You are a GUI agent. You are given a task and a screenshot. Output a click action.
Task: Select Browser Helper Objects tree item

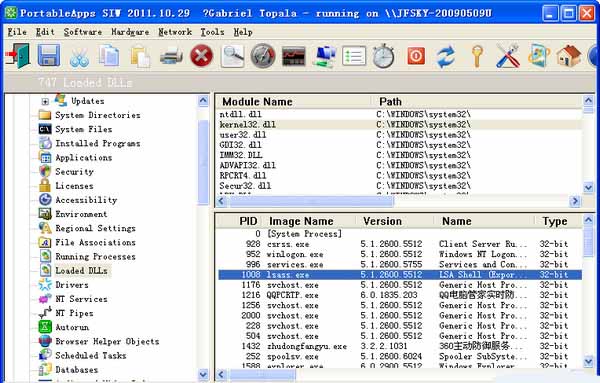[x=107, y=342]
